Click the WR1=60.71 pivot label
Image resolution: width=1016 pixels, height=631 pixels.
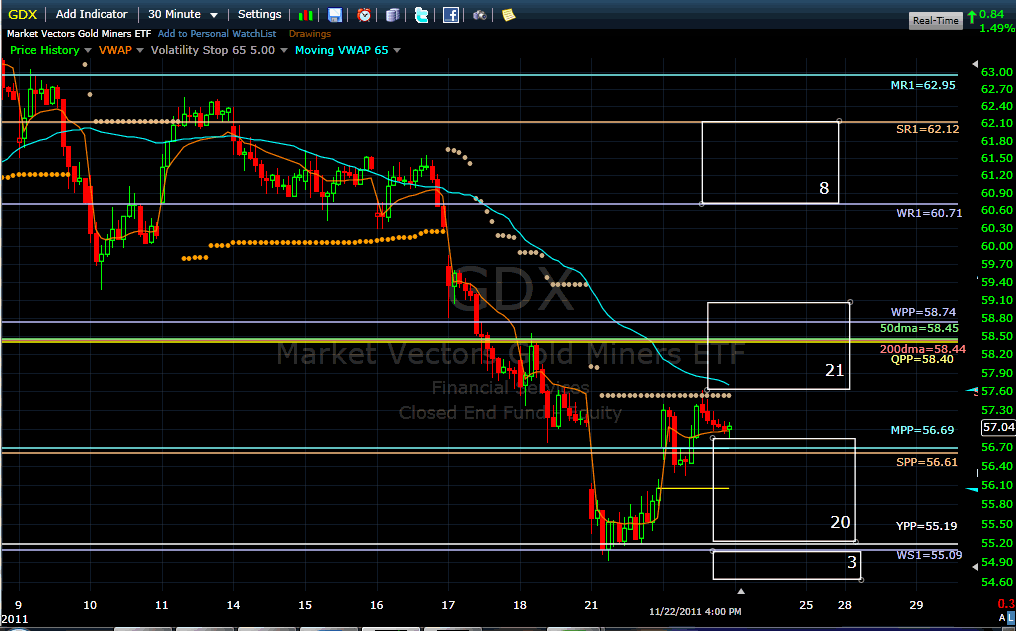929,213
